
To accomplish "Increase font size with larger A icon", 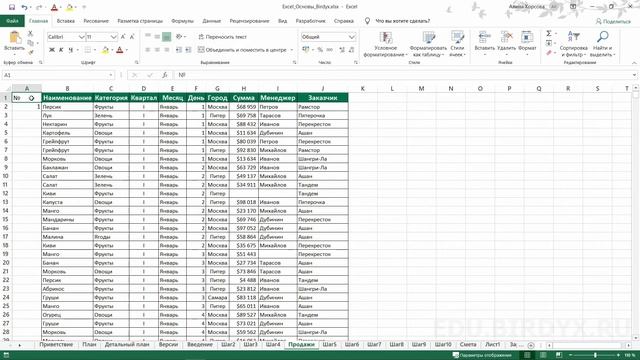I will tap(123, 37).
